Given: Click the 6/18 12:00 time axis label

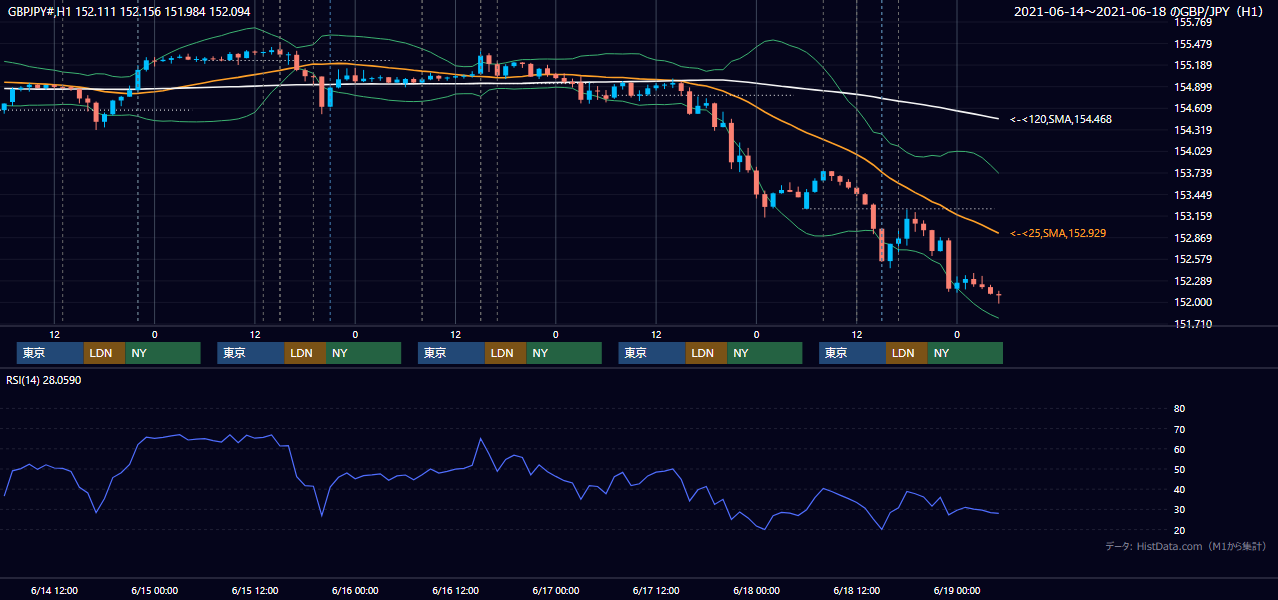Looking at the screenshot, I should click(x=857, y=590).
